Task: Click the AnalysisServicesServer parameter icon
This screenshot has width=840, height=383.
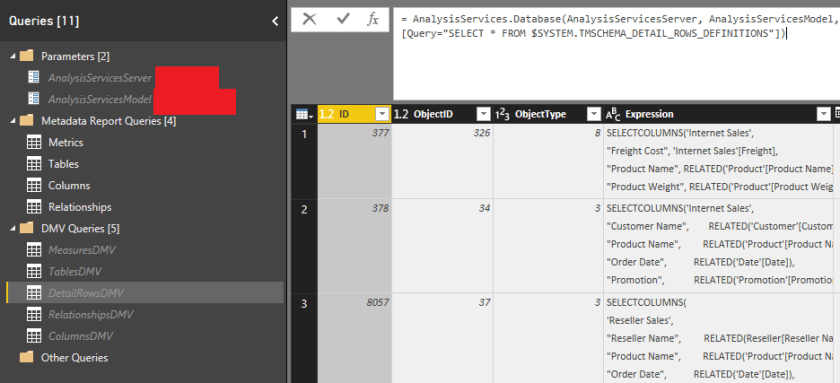Action: [34, 78]
